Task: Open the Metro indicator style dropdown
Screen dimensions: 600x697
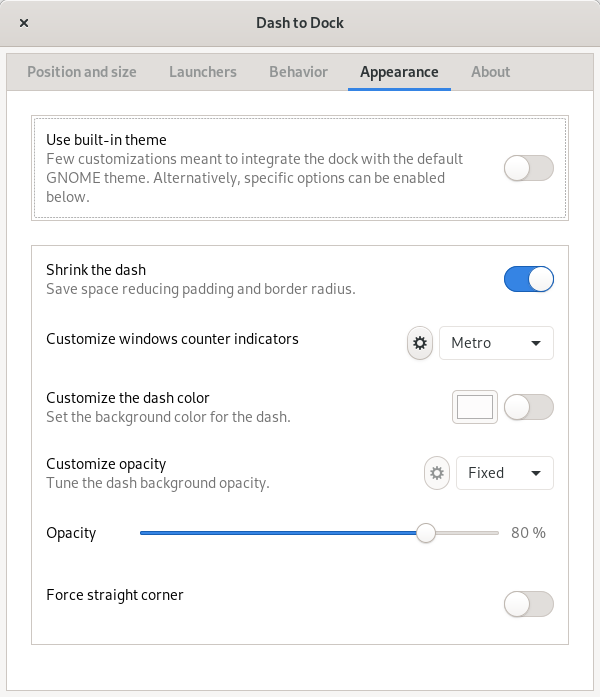Action: (x=496, y=343)
